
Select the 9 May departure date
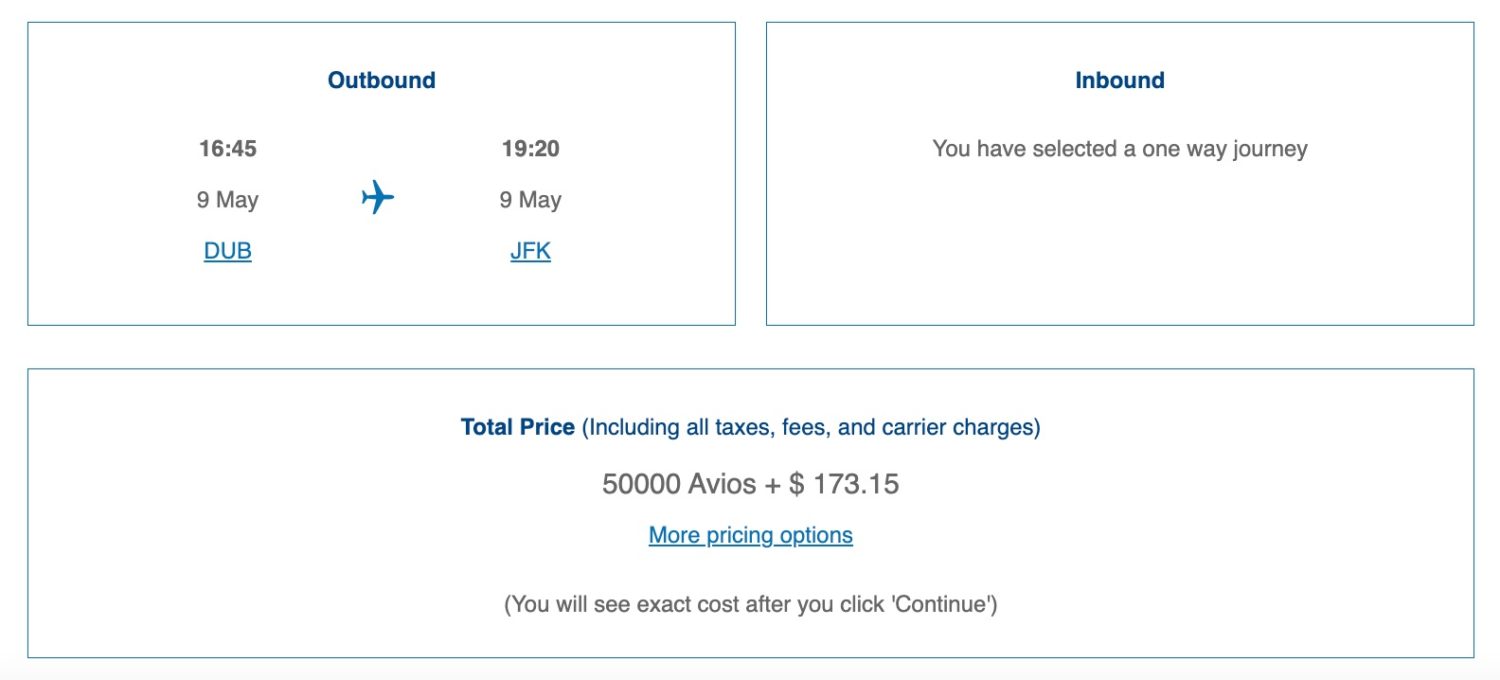click(229, 199)
